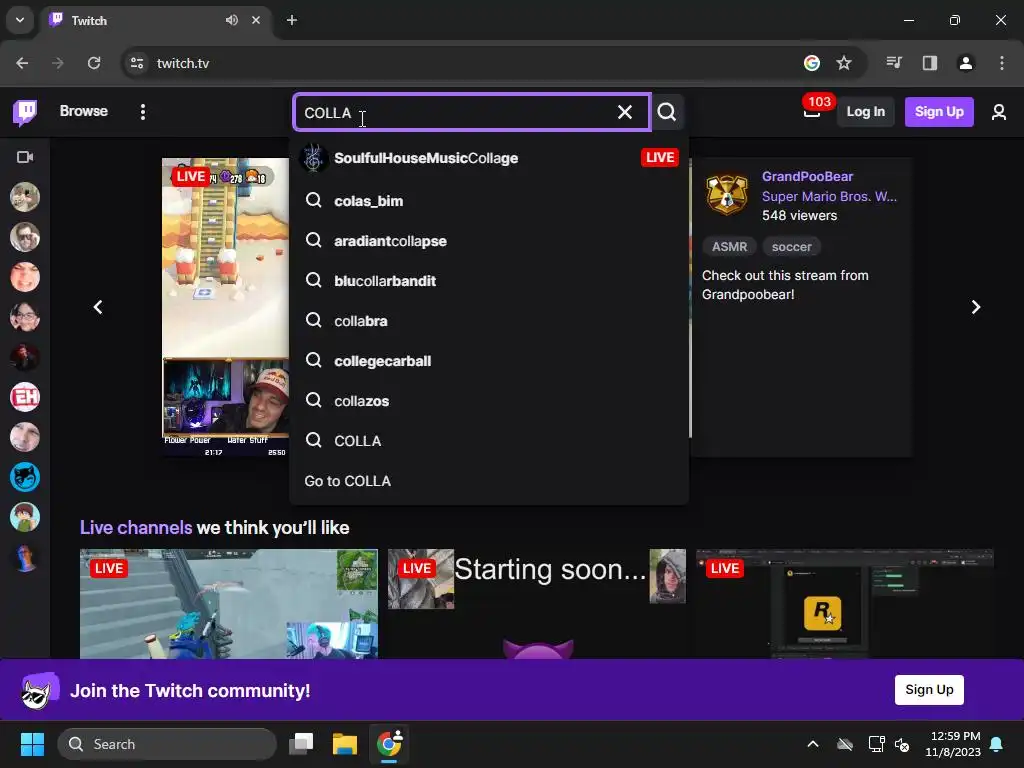This screenshot has width=1024, height=768.
Task: Open the Browse page
Action: click(x=84, y=111)
